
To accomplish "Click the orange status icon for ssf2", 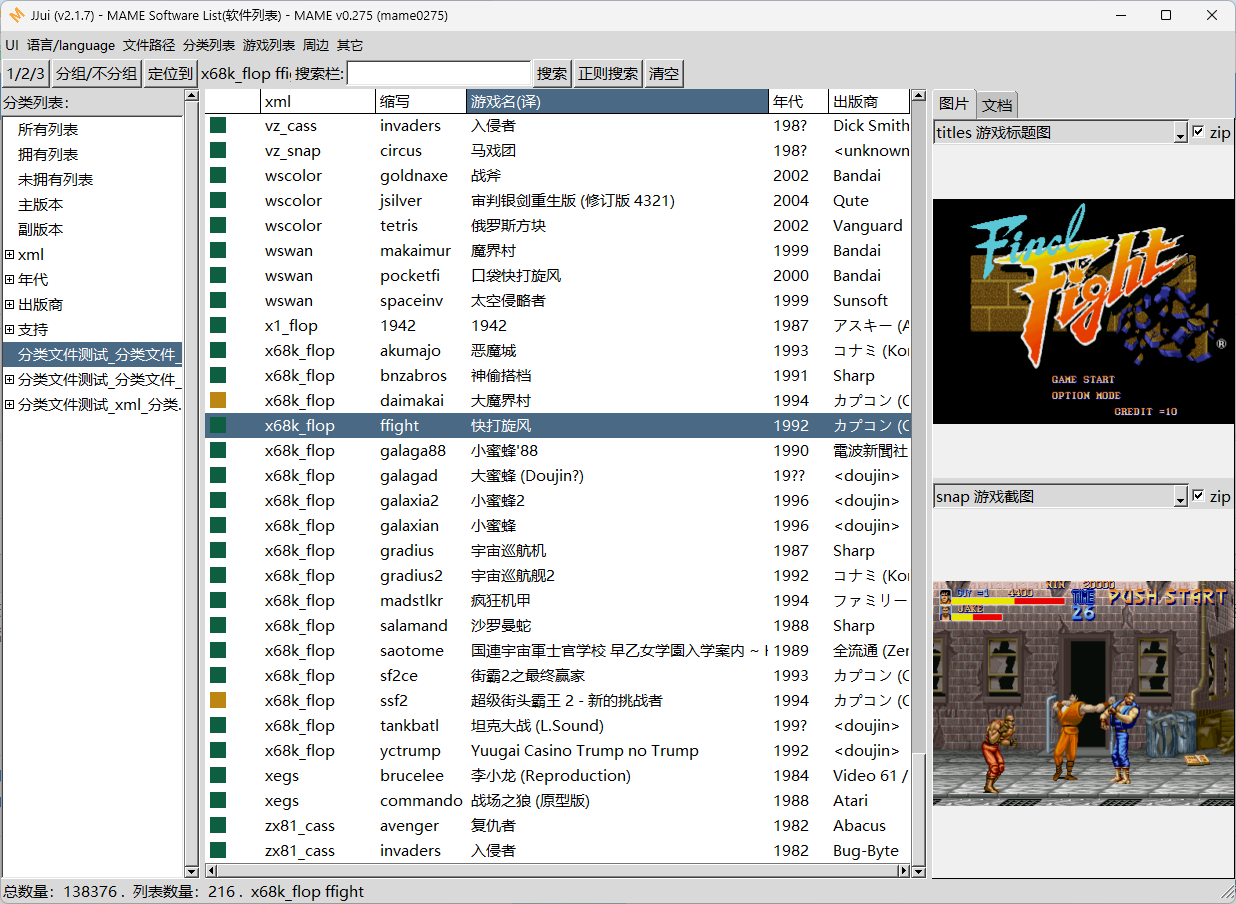I will (217, 700).
